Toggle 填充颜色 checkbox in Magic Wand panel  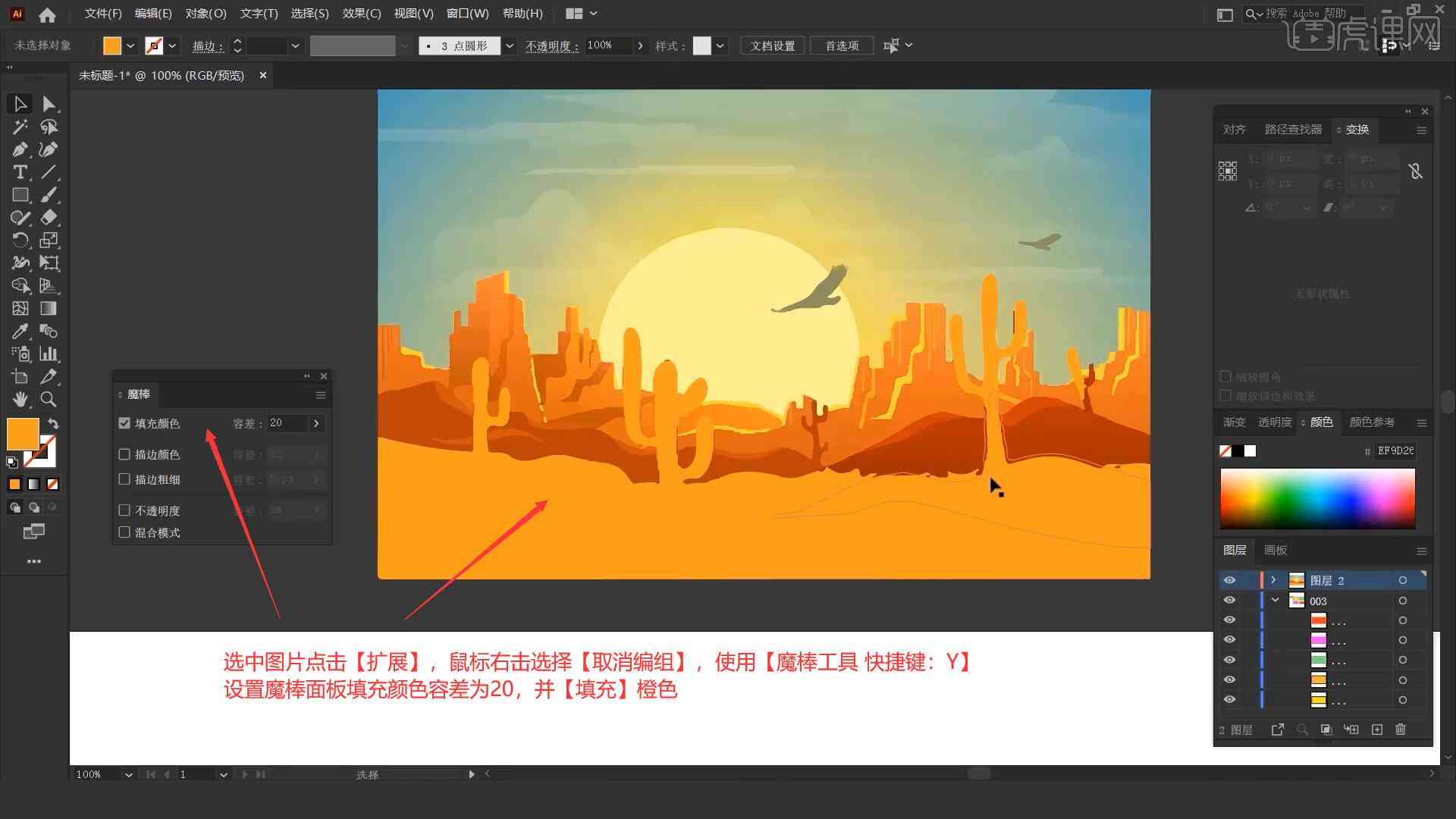(x=126, y=423)
